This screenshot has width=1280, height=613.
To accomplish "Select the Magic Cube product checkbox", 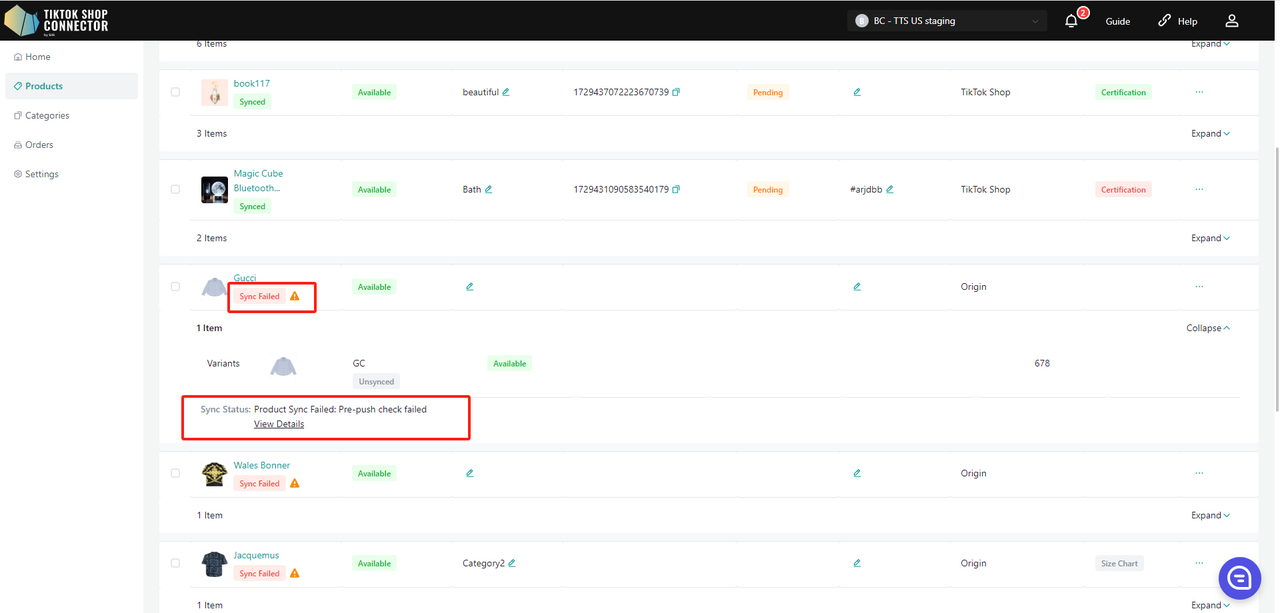I will [x=175, y=189].
